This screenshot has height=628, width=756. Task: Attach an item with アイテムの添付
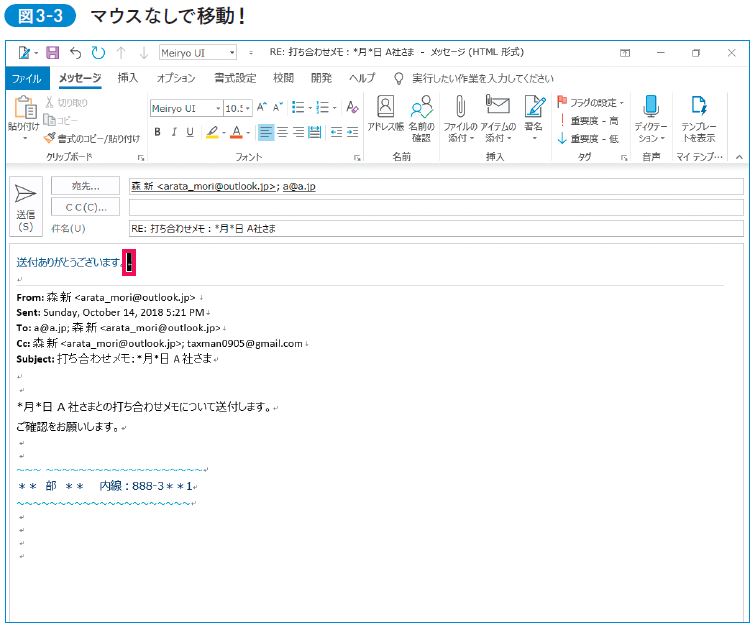(x=498, y=119)
